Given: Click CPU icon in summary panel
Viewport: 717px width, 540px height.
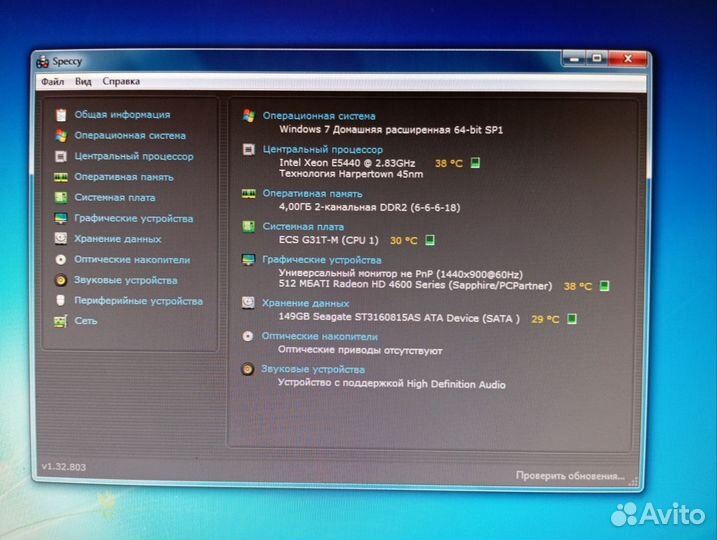Looking at the screenshot, I should pos(248,149).
